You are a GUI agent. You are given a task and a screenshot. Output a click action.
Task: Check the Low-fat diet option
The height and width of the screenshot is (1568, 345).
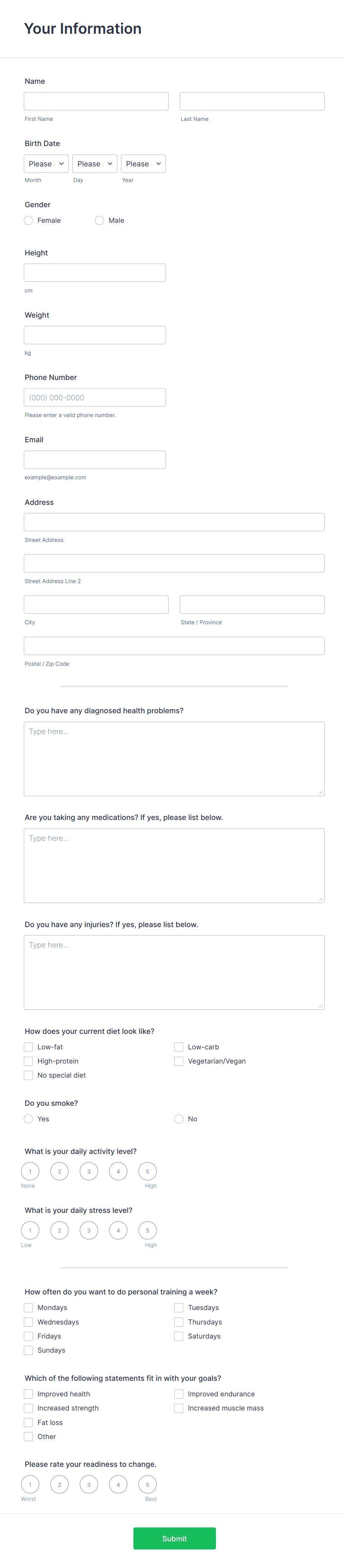(28, 1046)
